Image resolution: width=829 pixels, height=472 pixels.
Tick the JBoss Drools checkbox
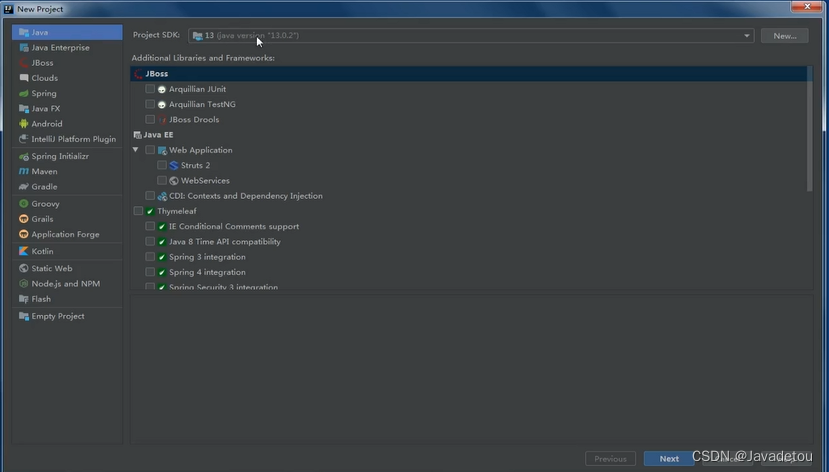pos(150,119)
